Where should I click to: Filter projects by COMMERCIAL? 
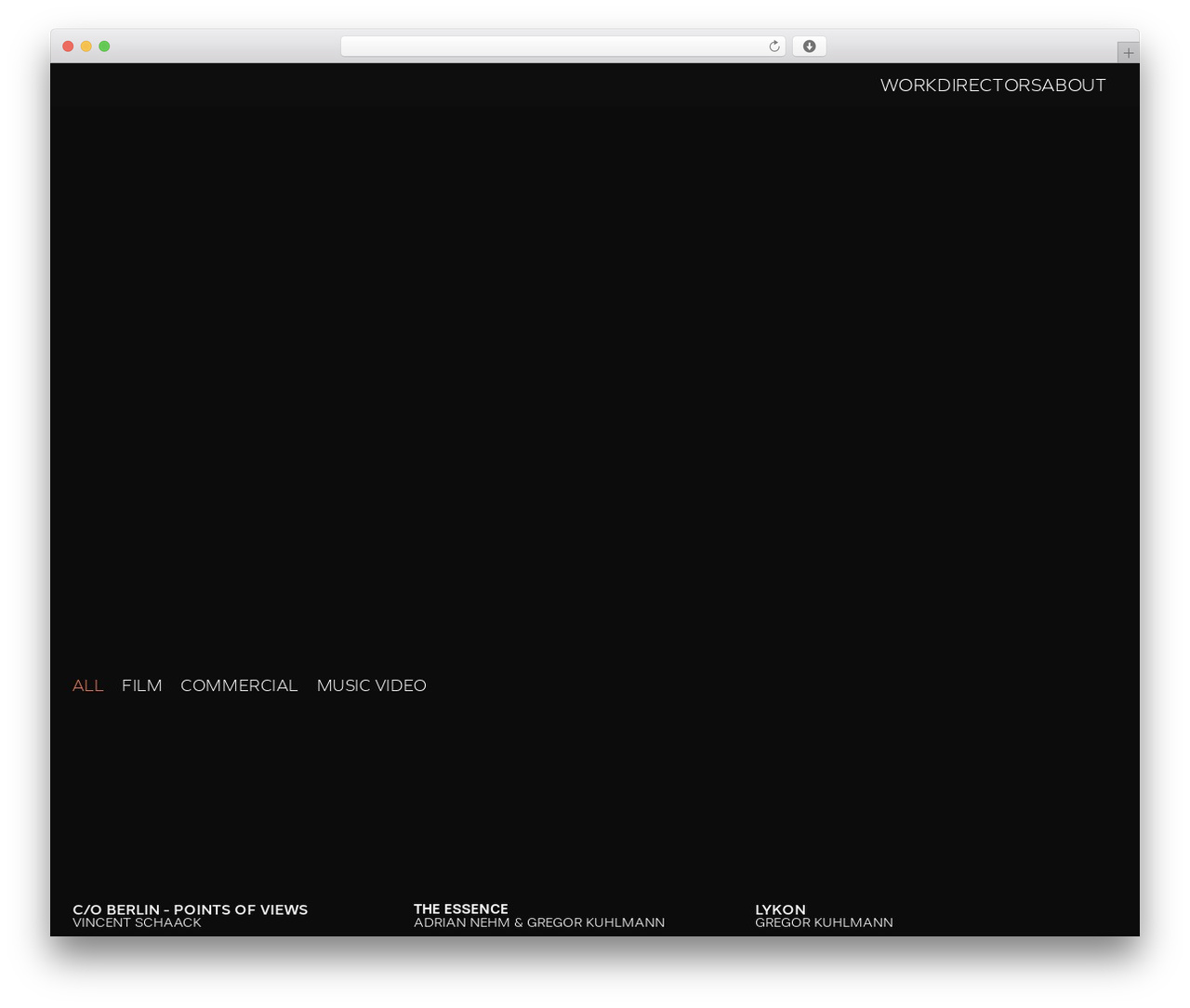239,685
